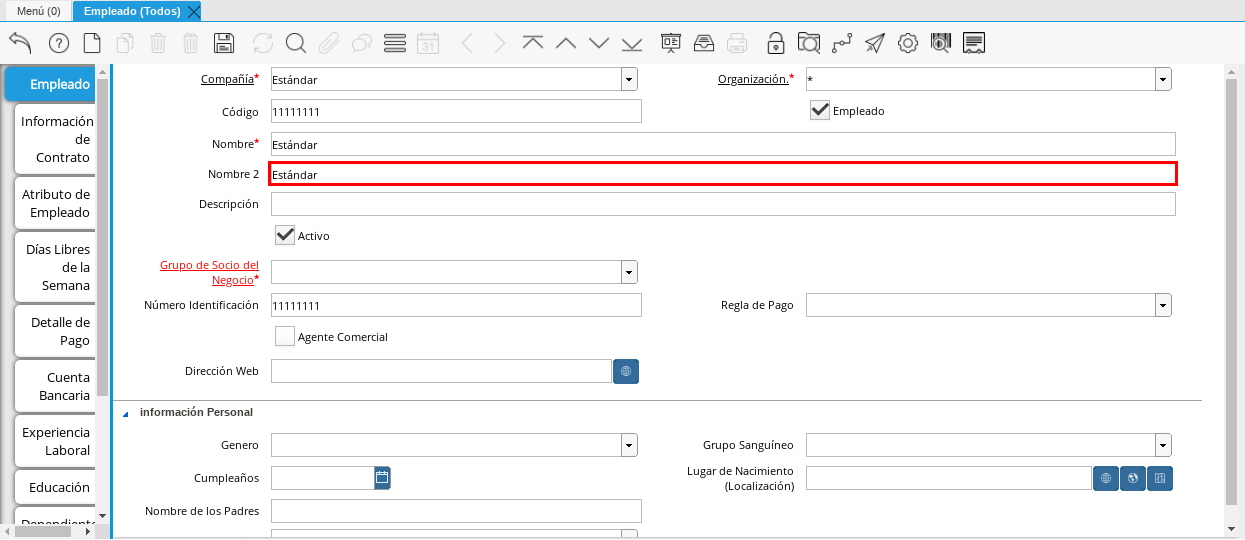Save the record with floppy disk icon

click(224, 43)
